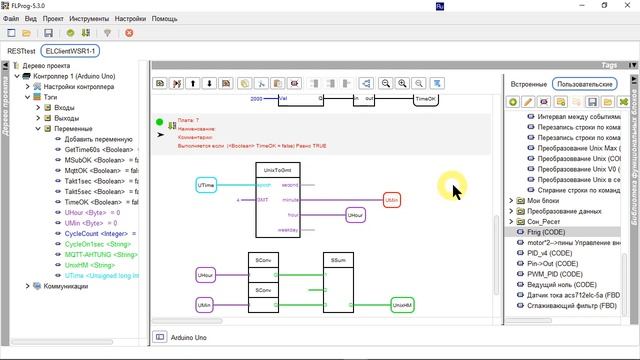Click the panel icon beside Arduino Uno

[x=160, y=337]
